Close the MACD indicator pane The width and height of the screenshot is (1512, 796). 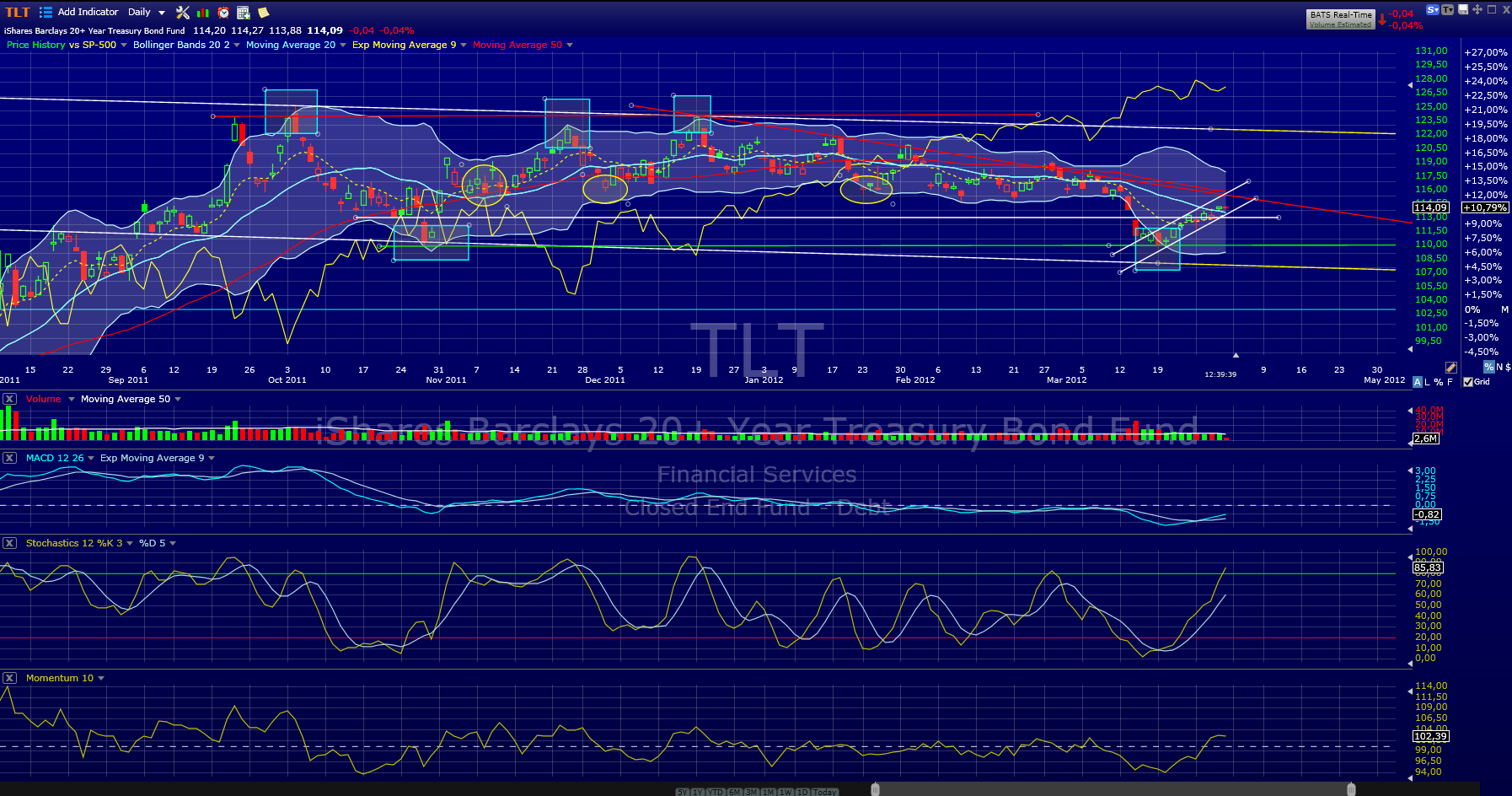pos(9,458)
